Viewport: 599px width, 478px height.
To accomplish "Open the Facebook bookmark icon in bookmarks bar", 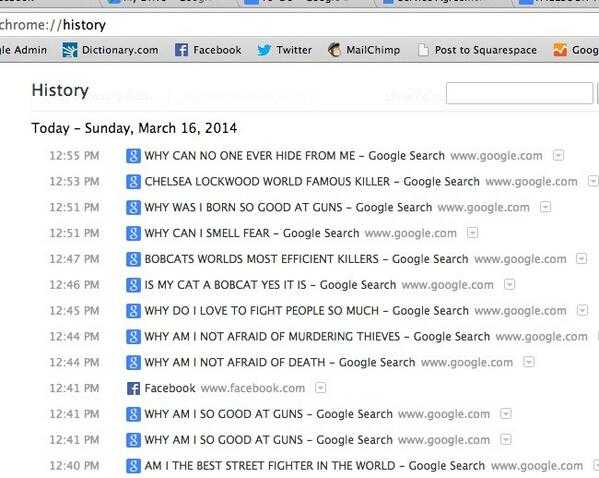I will pyautogui.click(x=181, y=50).
